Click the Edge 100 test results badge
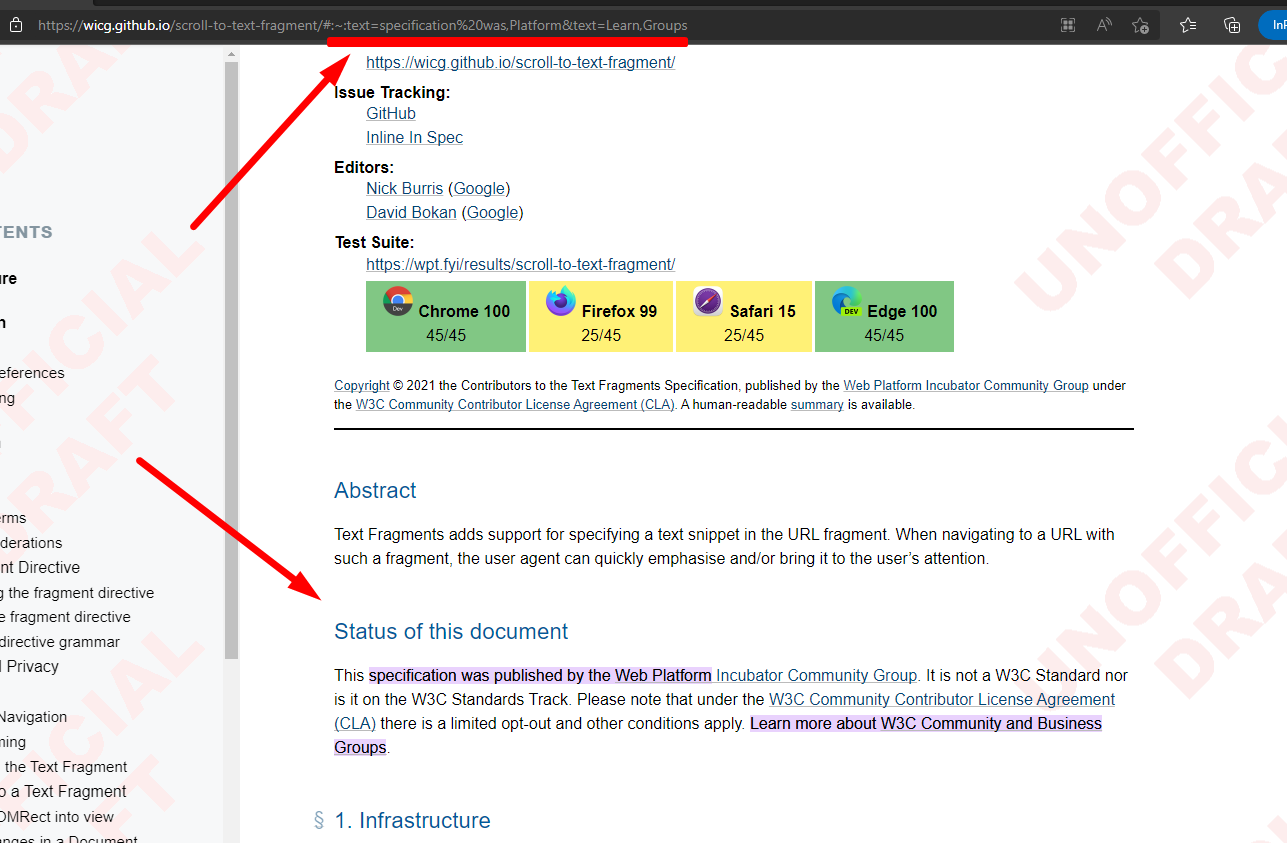Viewport: 1287px width, 843px height. pos(884,317)
